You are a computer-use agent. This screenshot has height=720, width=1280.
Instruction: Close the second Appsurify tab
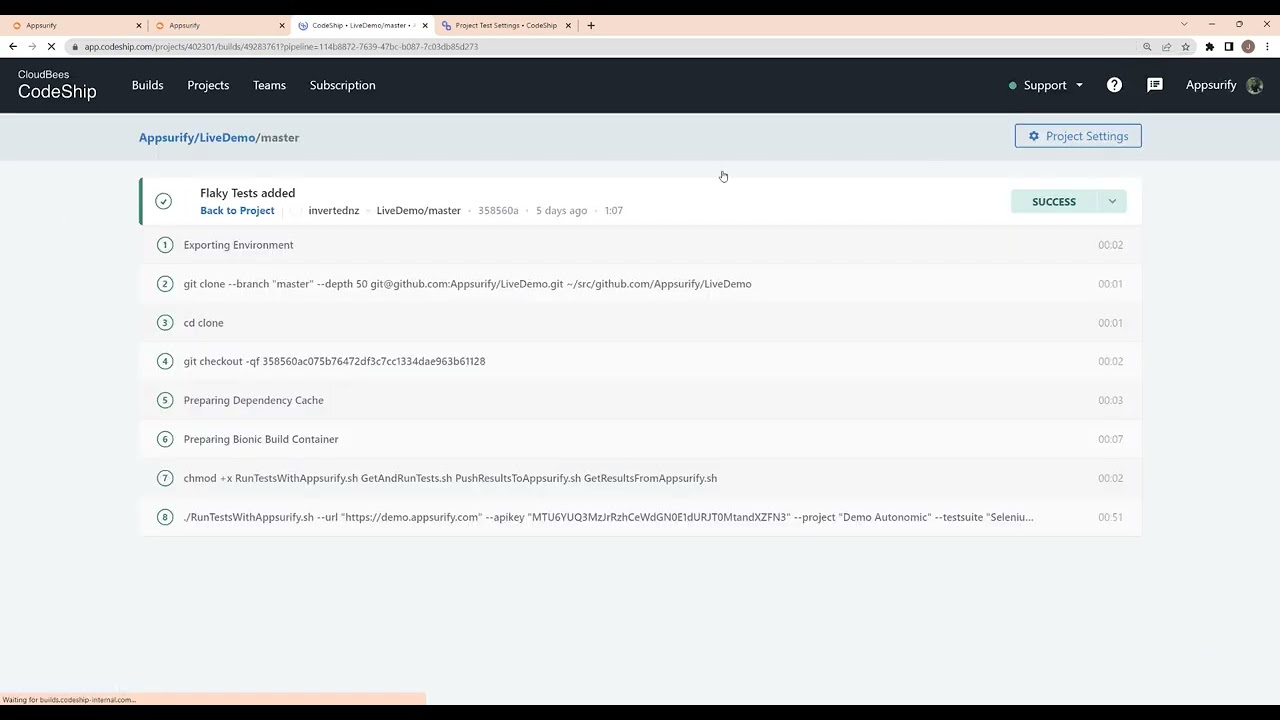pyautogui.click(x=282, y=25)
